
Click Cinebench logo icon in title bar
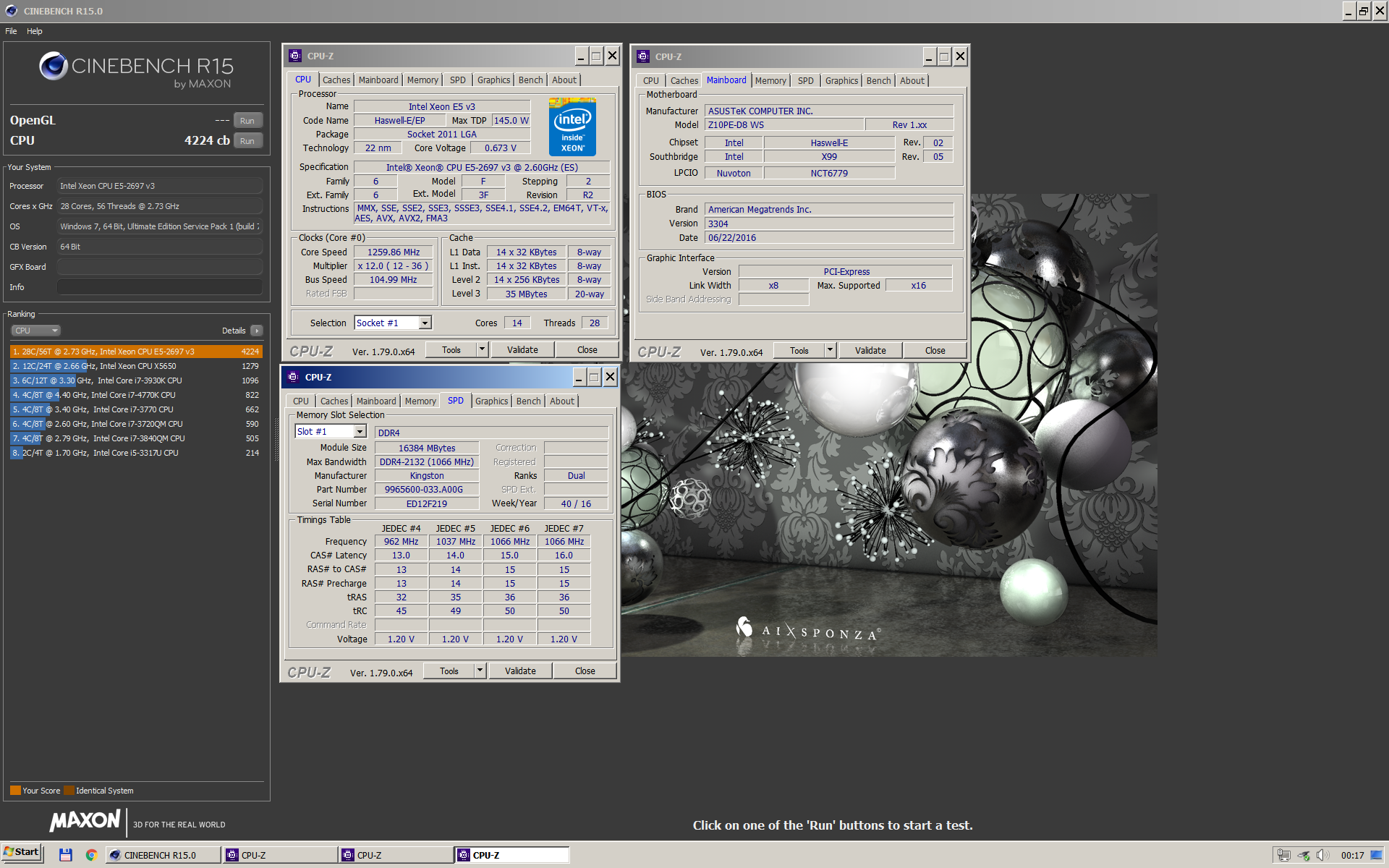point(11,11)
